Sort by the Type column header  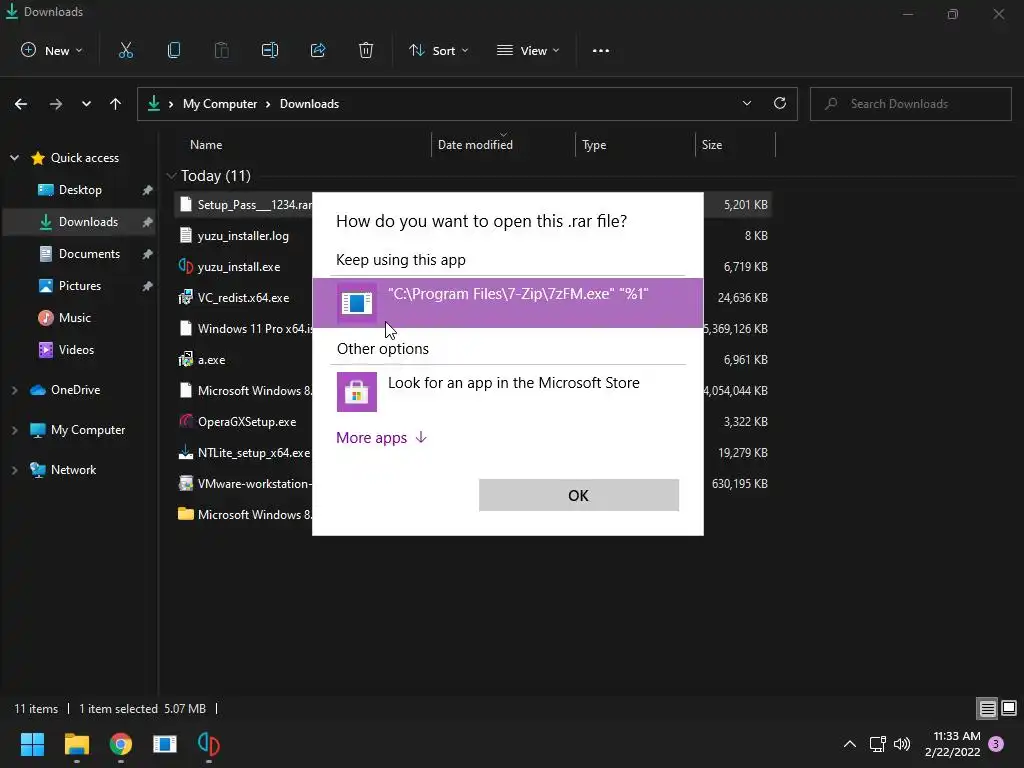[594, 145]
